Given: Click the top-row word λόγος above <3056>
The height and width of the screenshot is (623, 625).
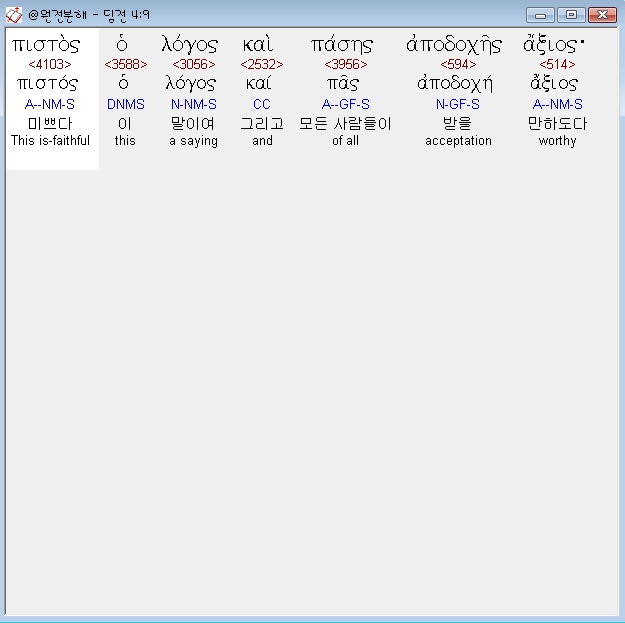Looking at the screenshot, I should pos(190,45).
